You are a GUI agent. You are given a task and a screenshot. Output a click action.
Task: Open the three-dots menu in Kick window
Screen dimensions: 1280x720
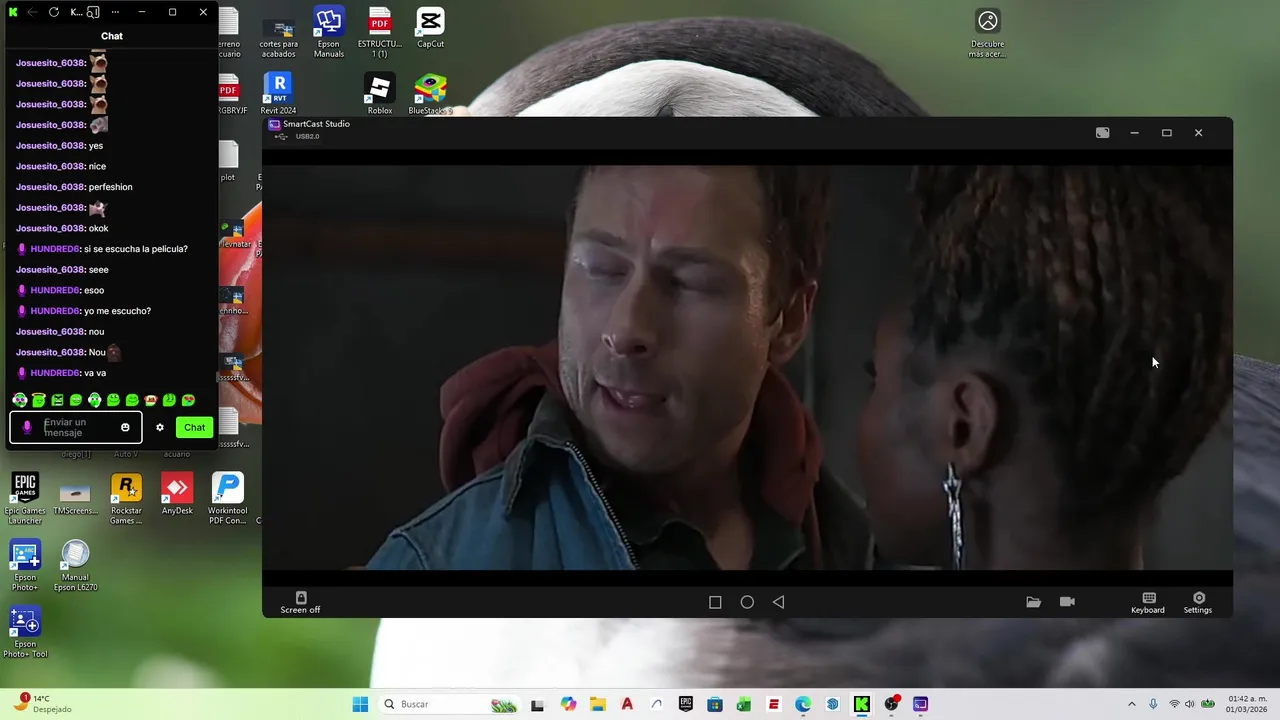click(x=115, y=12)
